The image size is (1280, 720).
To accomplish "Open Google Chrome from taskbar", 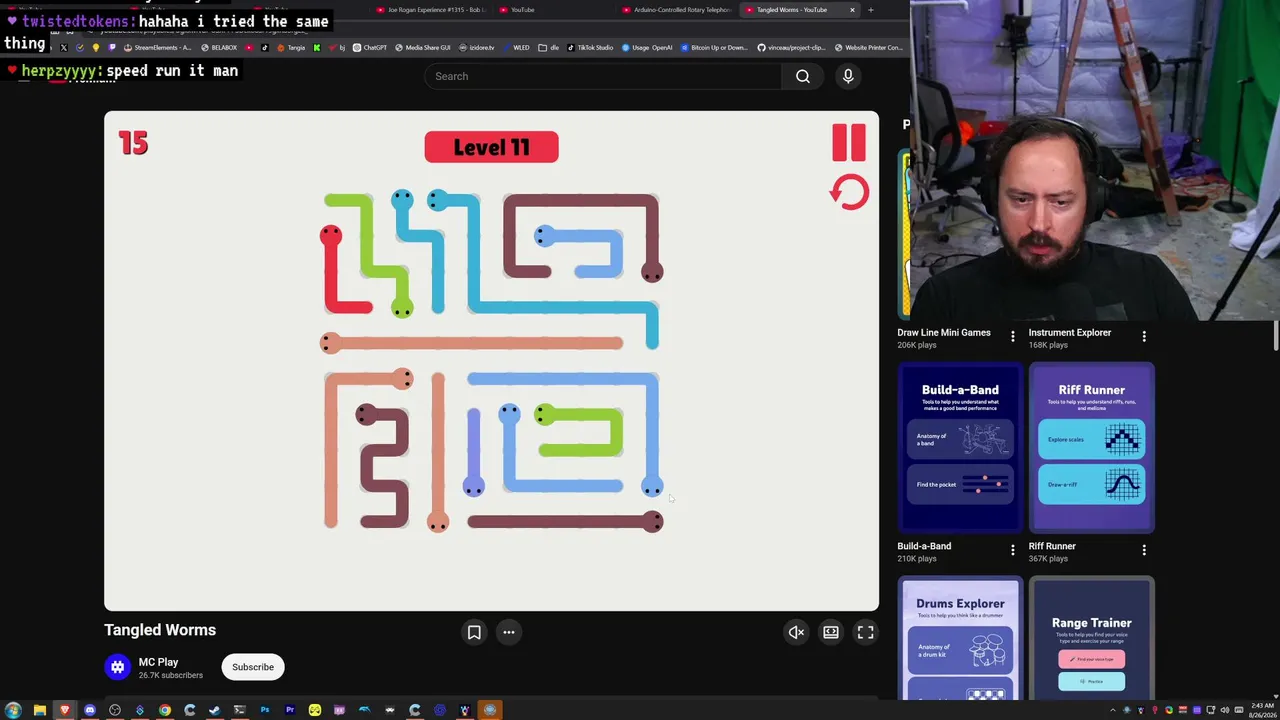I will (165, 710).
